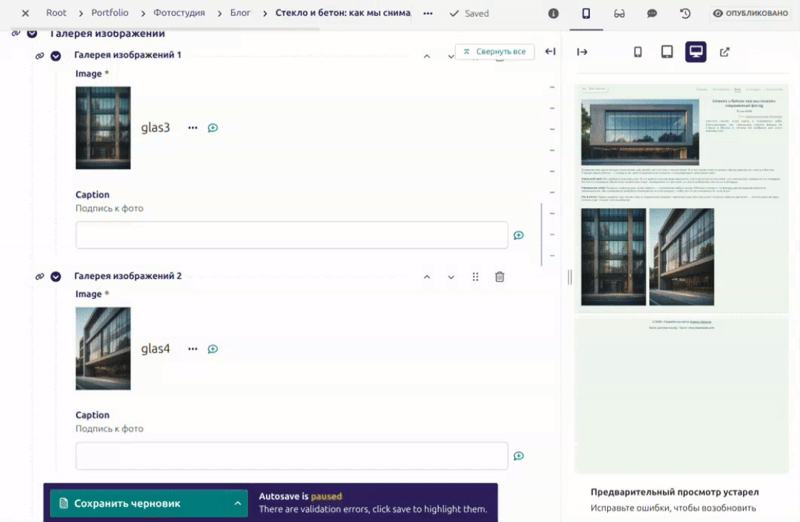The width and height of the screenshot is (800, 522).
Task: Grab the drag handle of Галерея изображений 2
Action: click(476, 277)
